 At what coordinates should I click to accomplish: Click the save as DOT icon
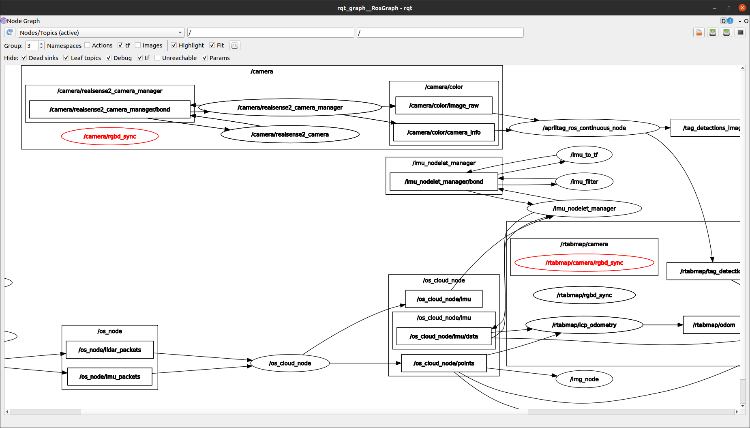[x=712, y=33]
